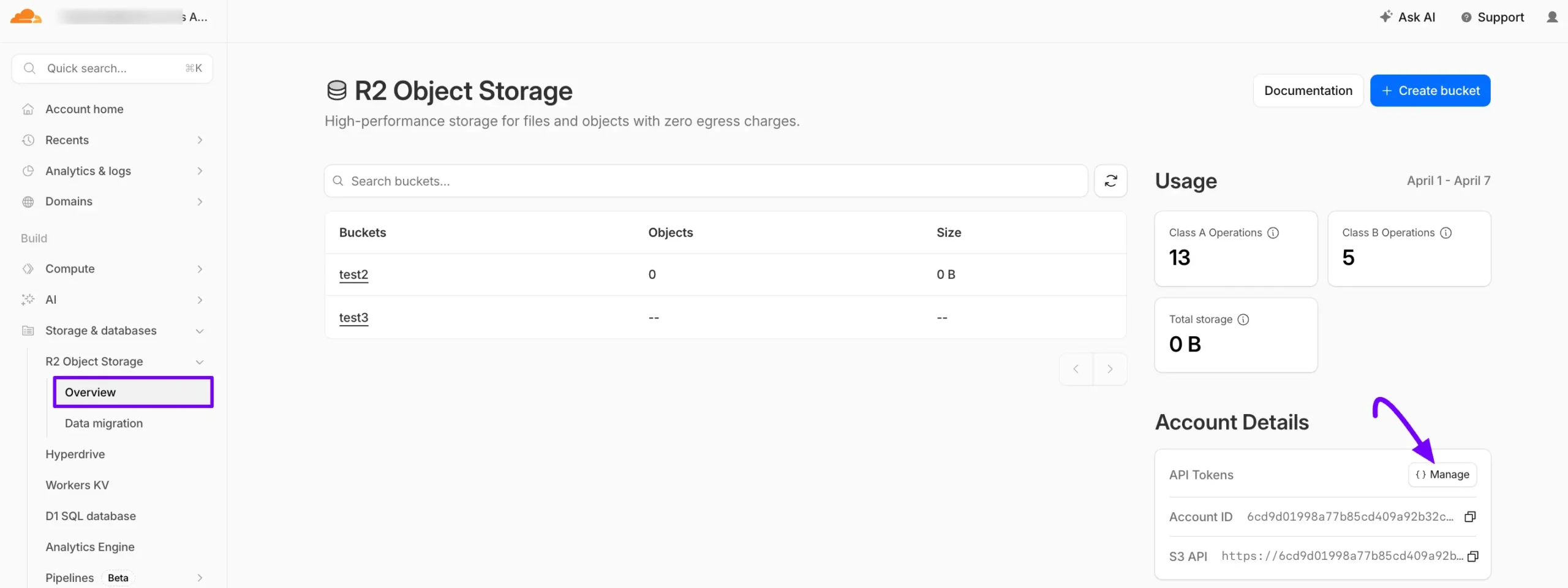The image size is (1568, 588).
Task: Click the Create bucket button
Action: tap(1430, 91)
